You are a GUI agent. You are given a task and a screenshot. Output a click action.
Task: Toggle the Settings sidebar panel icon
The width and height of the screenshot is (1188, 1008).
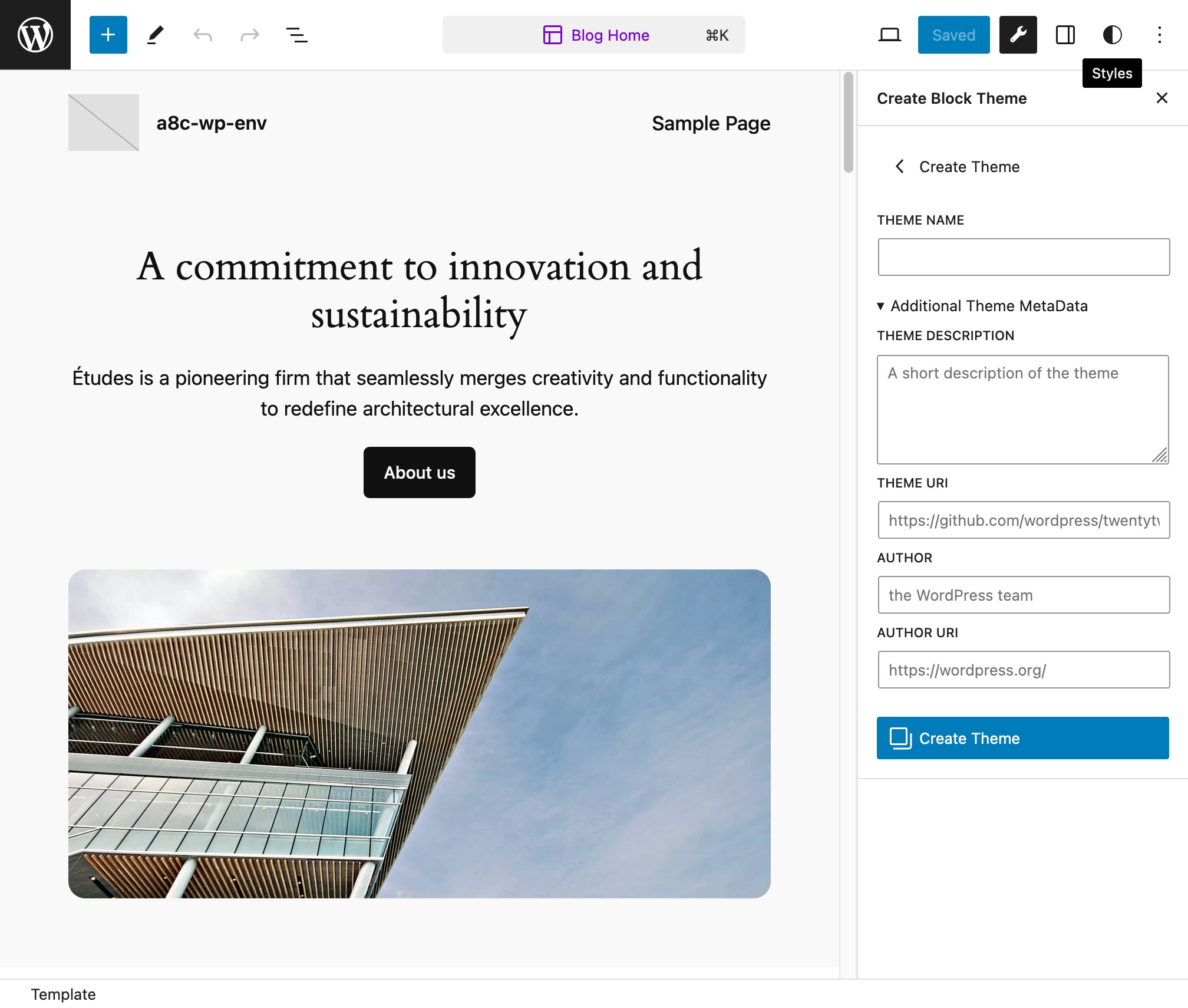(1065, 35)
